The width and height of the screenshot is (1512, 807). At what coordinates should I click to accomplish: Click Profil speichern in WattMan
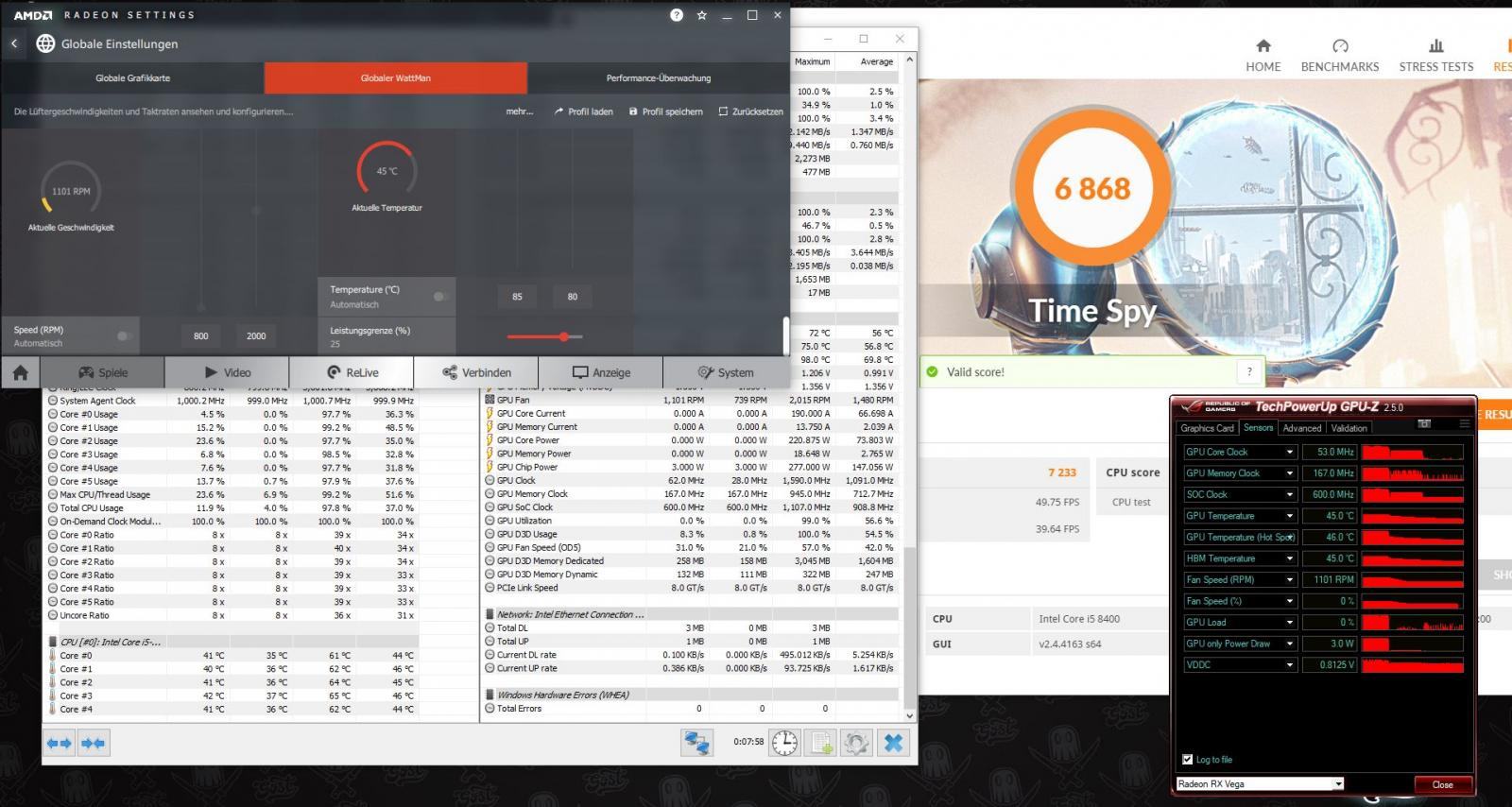click(x=664, y=112)
